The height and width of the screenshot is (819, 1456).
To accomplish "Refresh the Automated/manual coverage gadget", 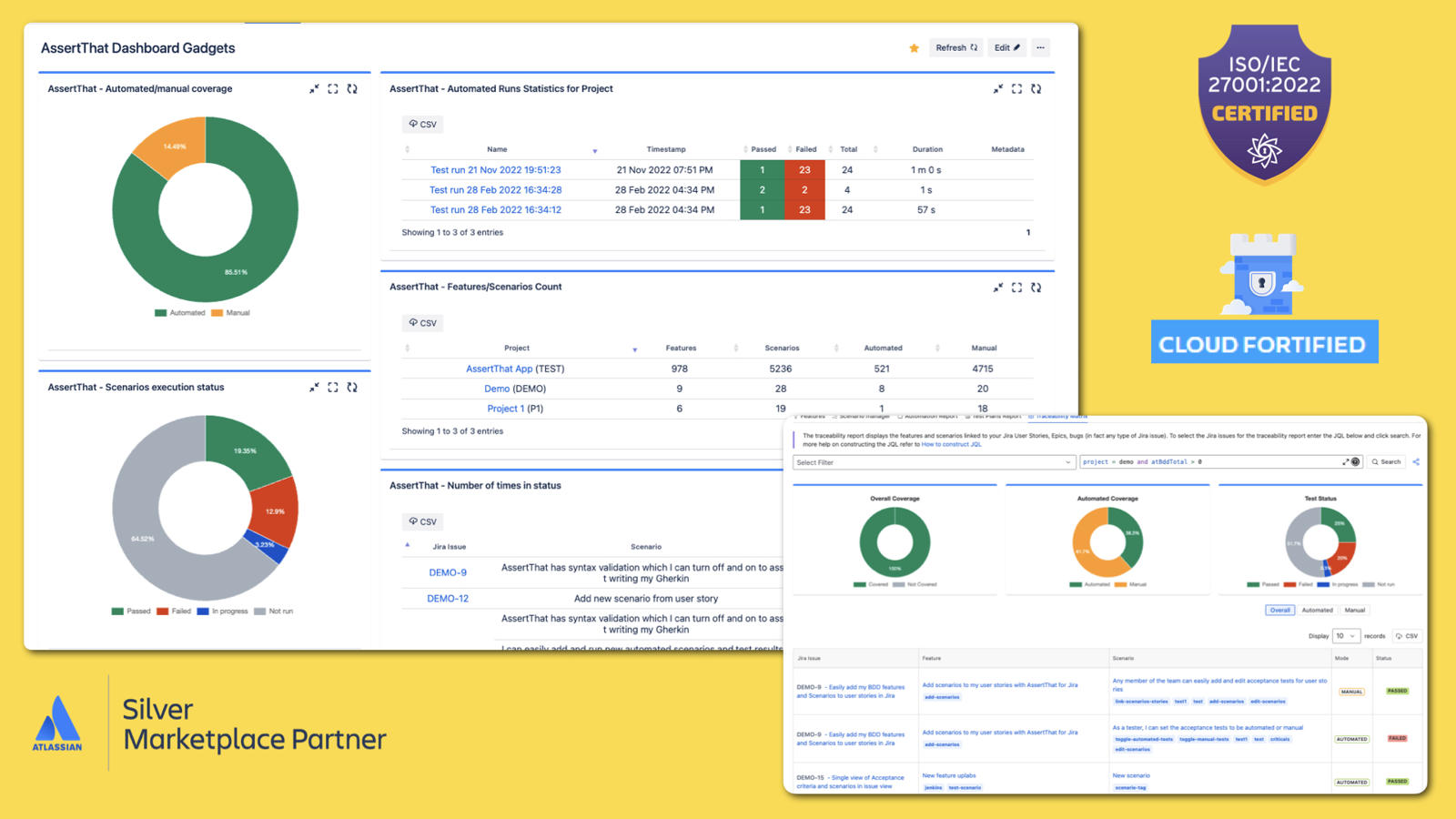I will click(352, 89).
